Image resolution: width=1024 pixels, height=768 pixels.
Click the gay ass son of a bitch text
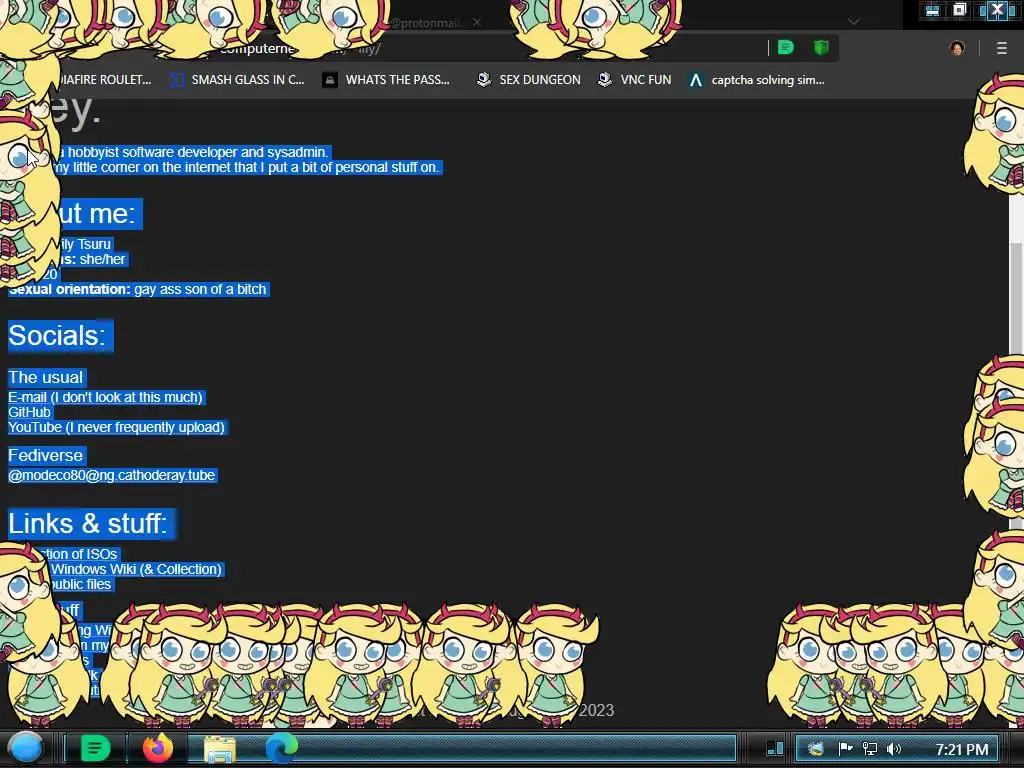click(200, 289)
